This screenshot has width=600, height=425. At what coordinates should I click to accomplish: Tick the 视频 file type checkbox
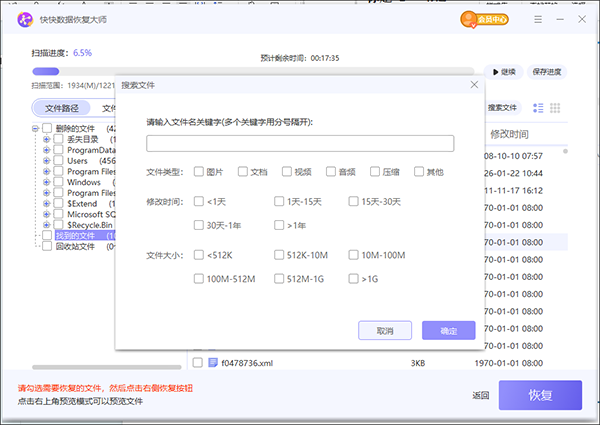point(287,171)
